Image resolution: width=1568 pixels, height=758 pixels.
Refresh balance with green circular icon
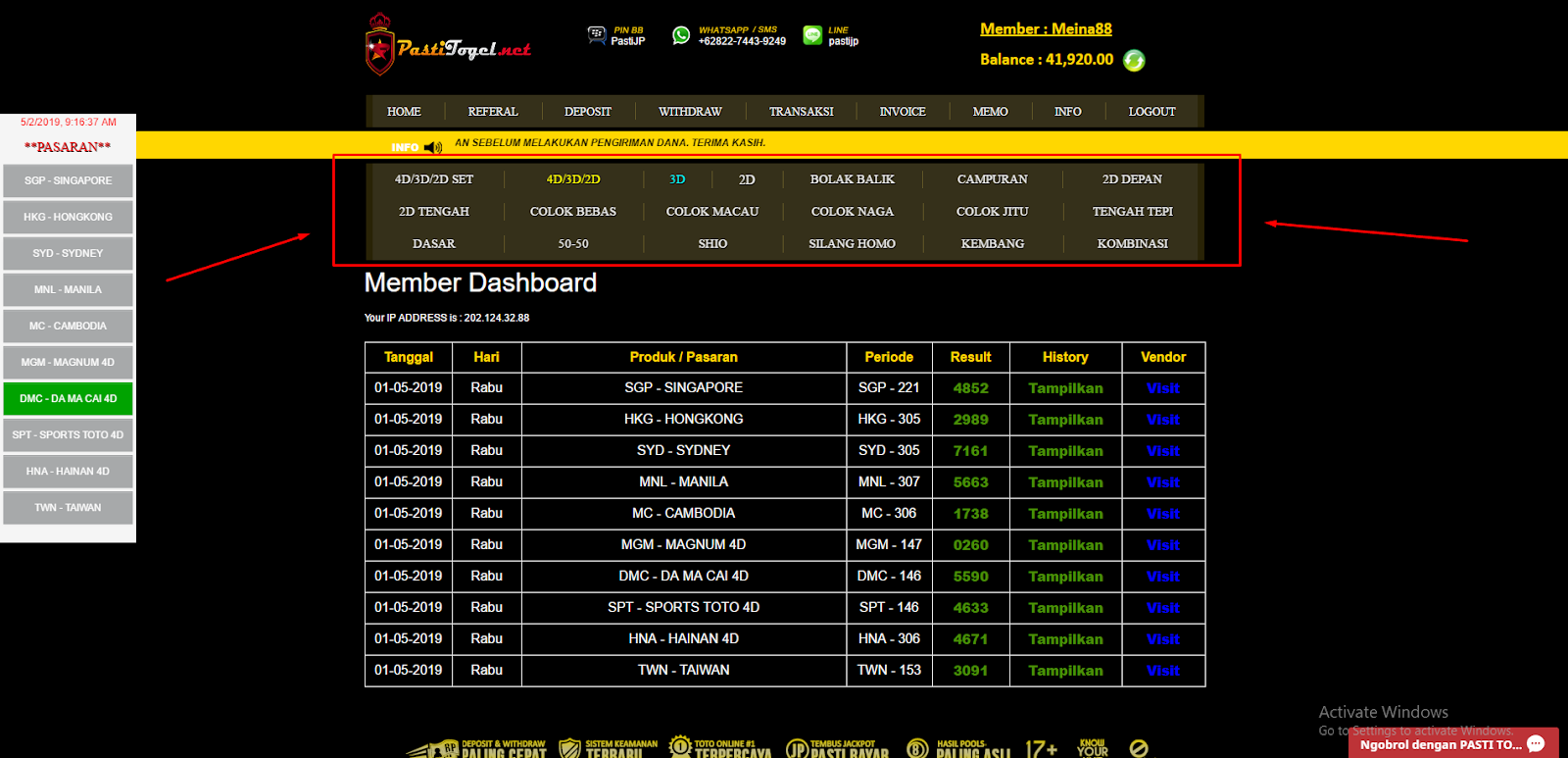(x=1134, y=61)
